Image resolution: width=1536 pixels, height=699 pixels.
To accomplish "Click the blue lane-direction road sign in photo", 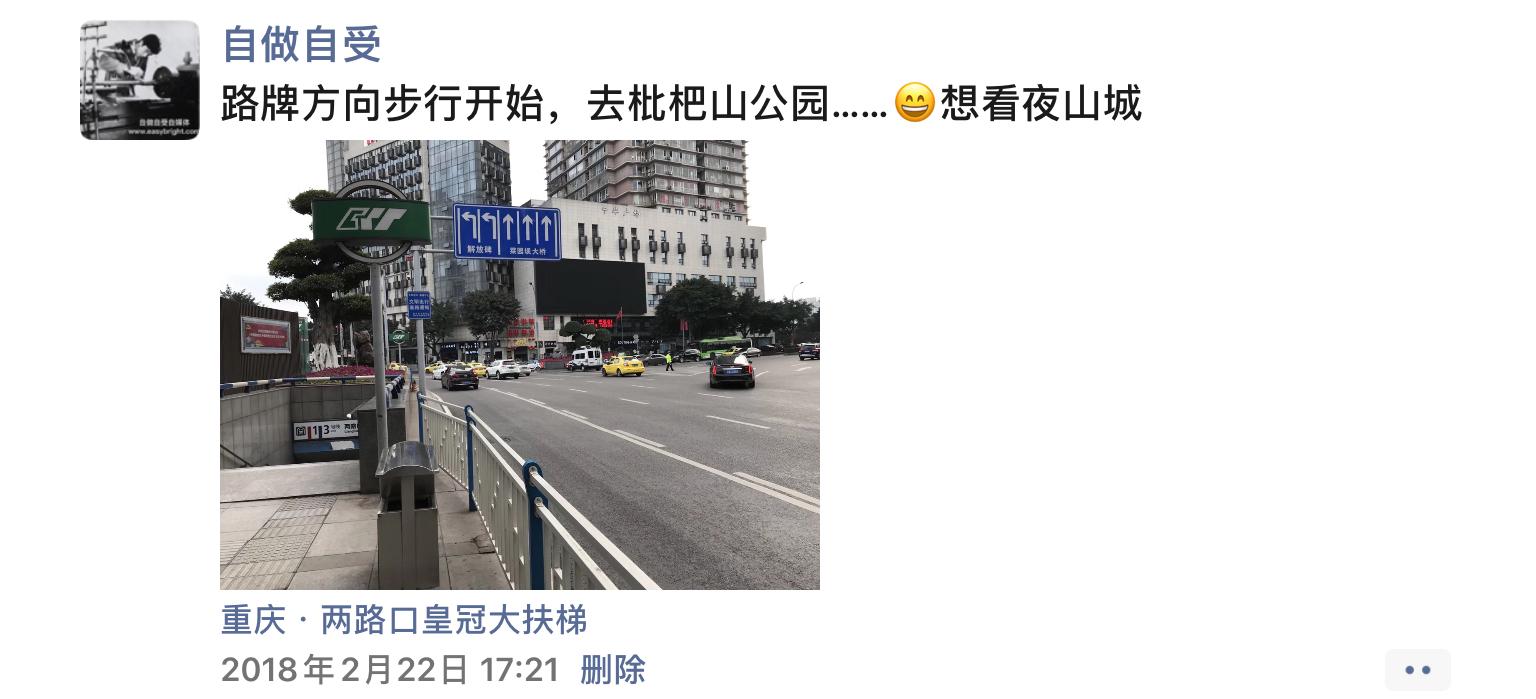I will (507, 232).
